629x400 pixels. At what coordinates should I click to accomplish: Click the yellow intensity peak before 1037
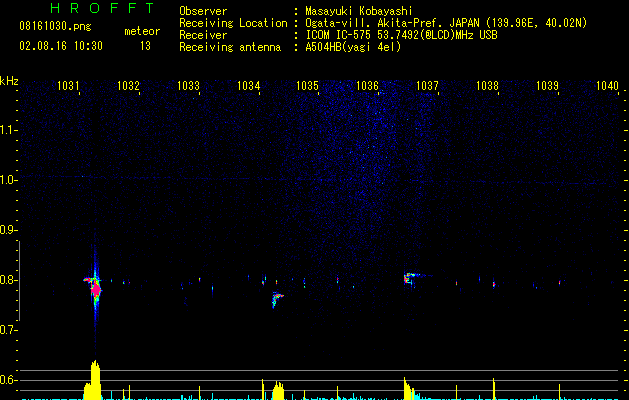408,388
